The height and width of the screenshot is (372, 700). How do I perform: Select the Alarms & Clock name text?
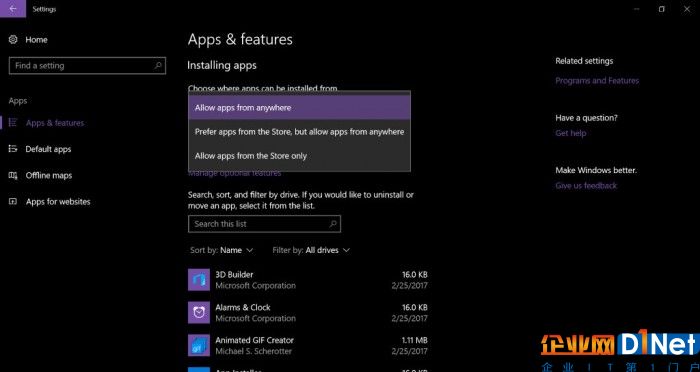coord(243,308)
